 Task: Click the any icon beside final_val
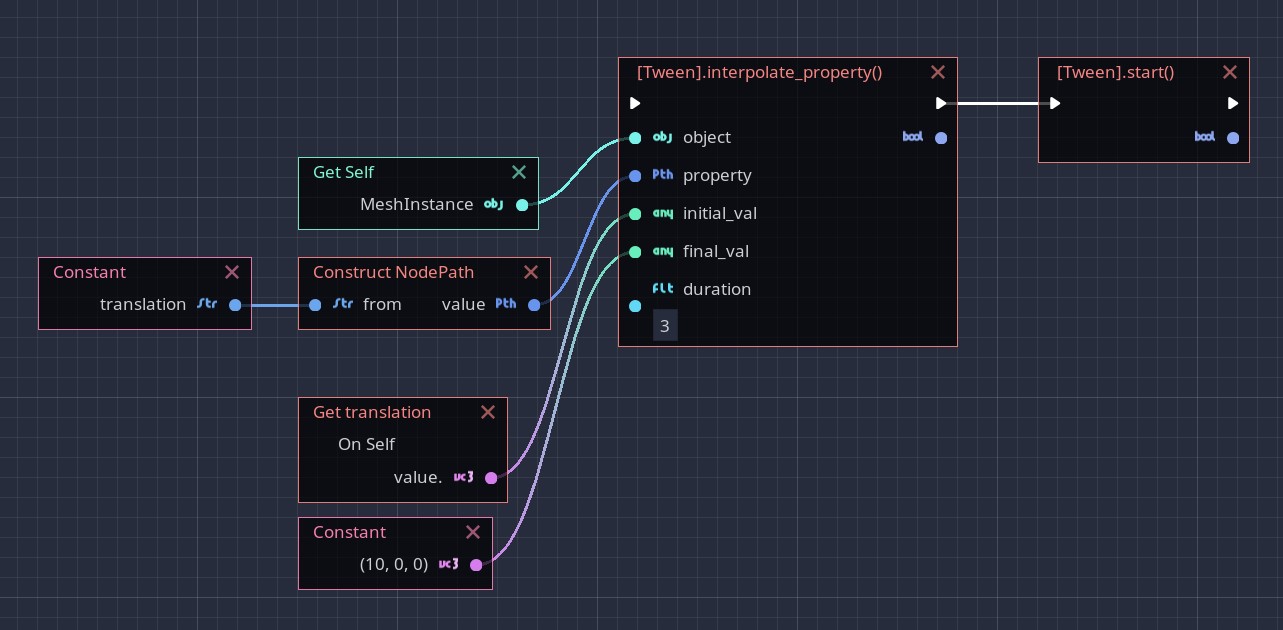click(661, 251)
